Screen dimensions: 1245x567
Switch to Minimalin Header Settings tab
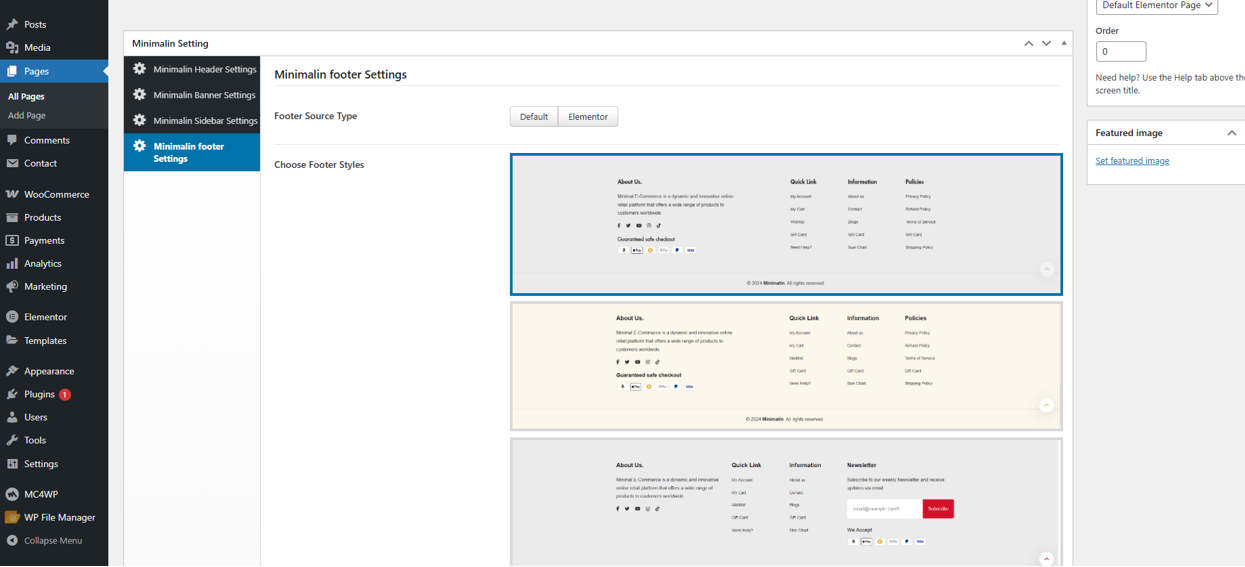coord(192,69)
